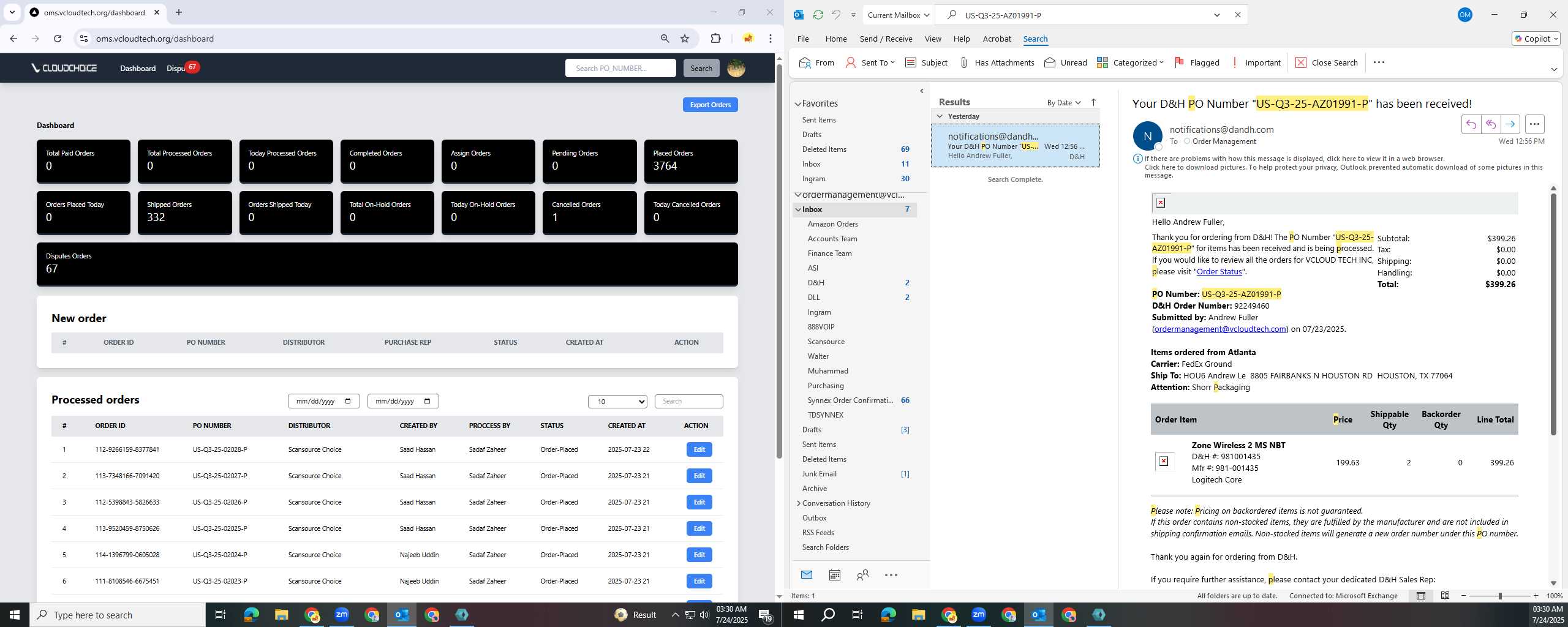Viewport: 1568px width, 627px height.
Task: Open Order Status link in email
Action: [1219, 271]
